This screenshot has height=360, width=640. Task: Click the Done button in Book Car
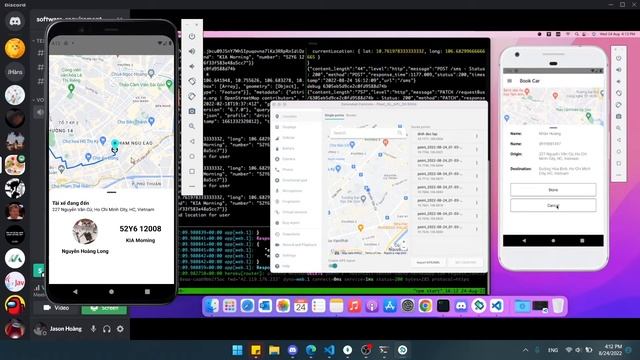553,190
